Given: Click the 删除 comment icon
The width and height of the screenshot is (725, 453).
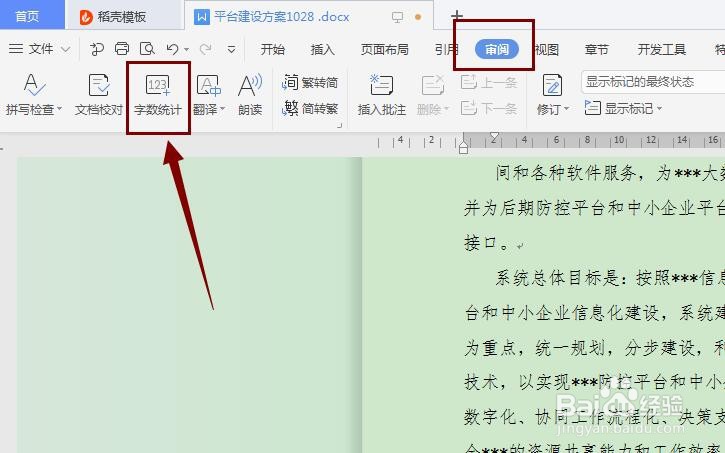Looking at the screenshot, I should click(432, 86).
